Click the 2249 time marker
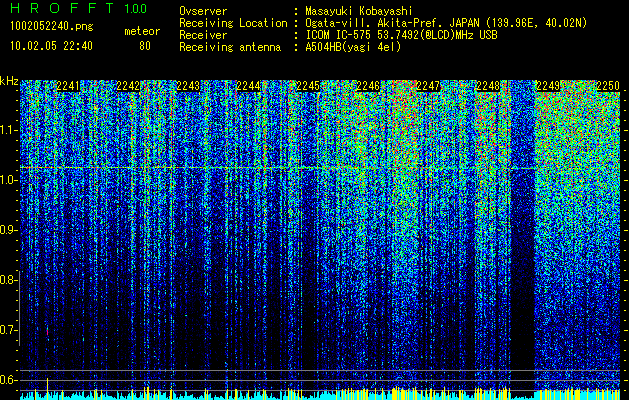The image size is (629, 400). point(548,86)
